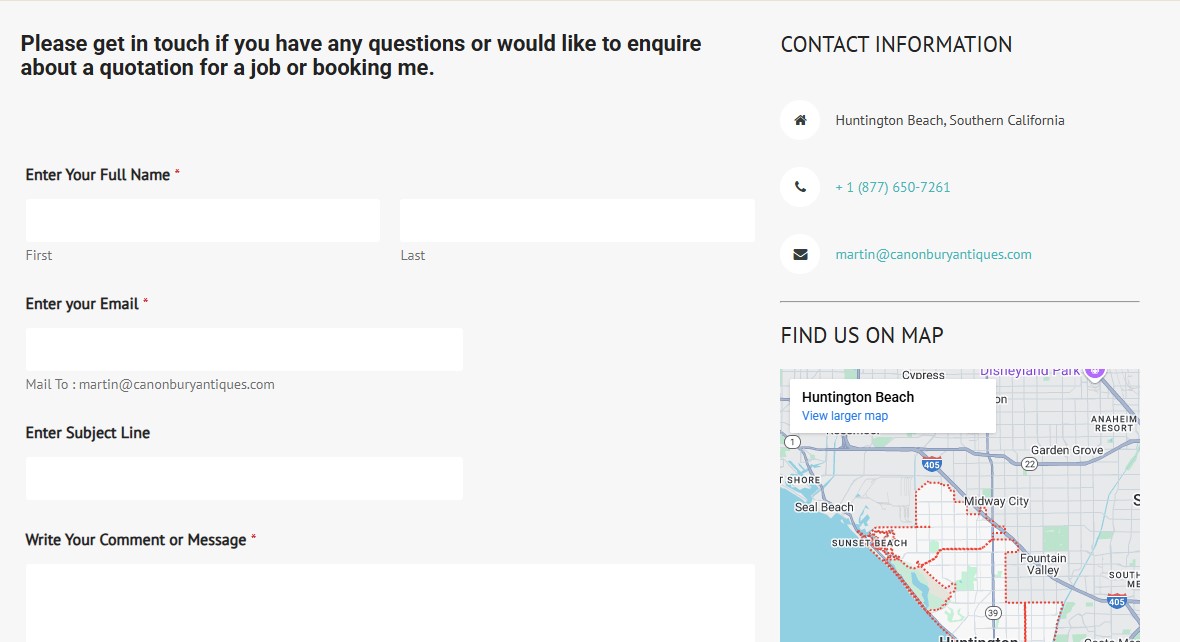Viewport: 1180px width, 642px height.
Task: Open the martin@canonburyantiques.com email link
Action: coord(933,254)
